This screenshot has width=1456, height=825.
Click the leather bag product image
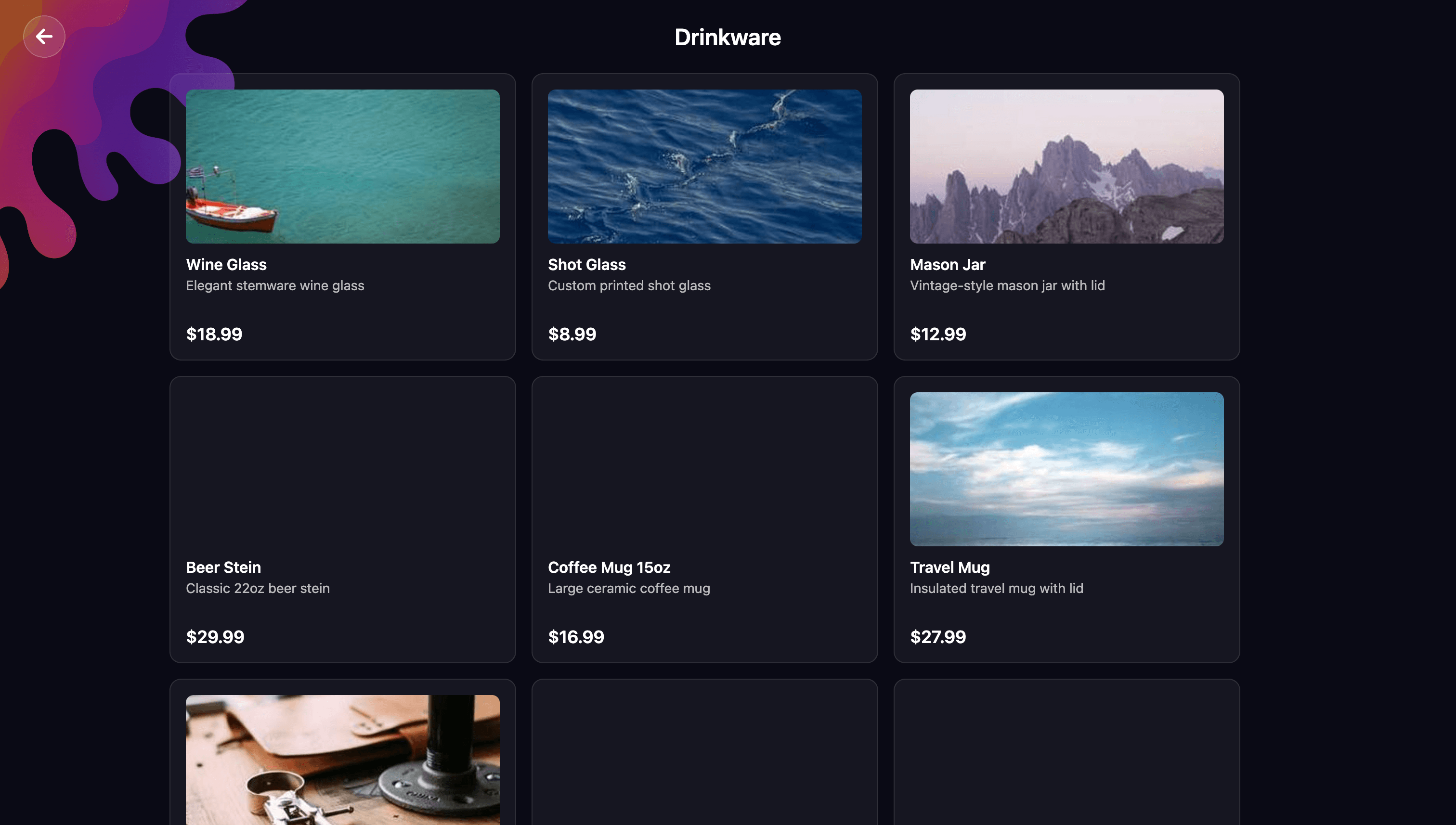point(342,759)
